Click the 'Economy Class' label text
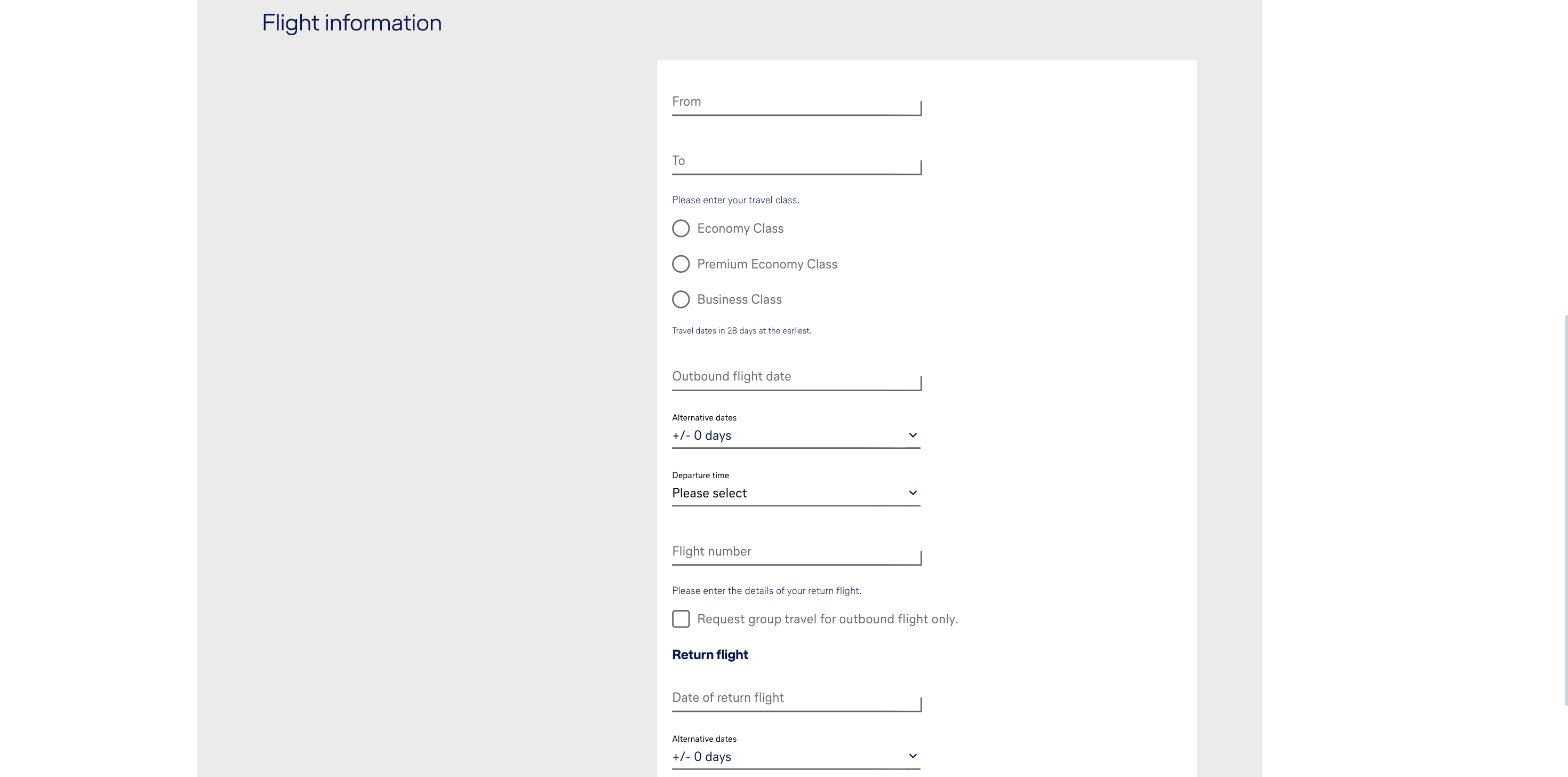 pos(740,228)
